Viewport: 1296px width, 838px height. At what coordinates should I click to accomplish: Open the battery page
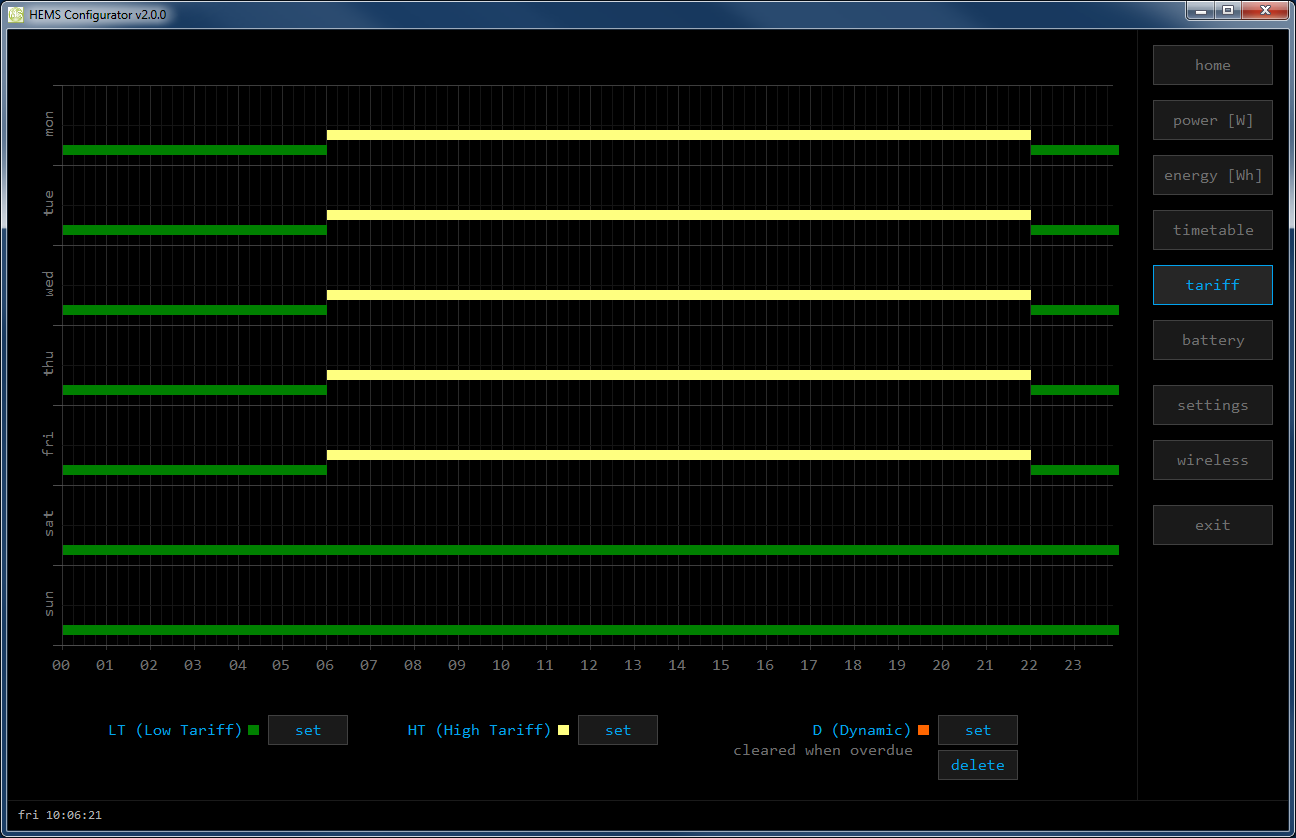pyautogui.click(x=1212, y=340)
